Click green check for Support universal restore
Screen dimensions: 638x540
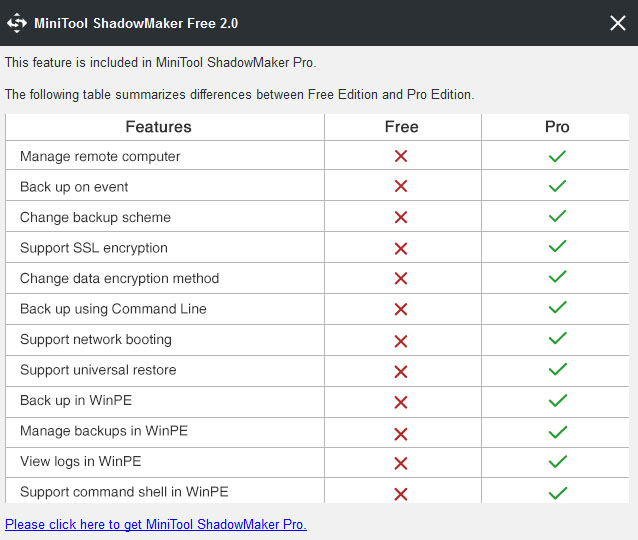point(557,370)
